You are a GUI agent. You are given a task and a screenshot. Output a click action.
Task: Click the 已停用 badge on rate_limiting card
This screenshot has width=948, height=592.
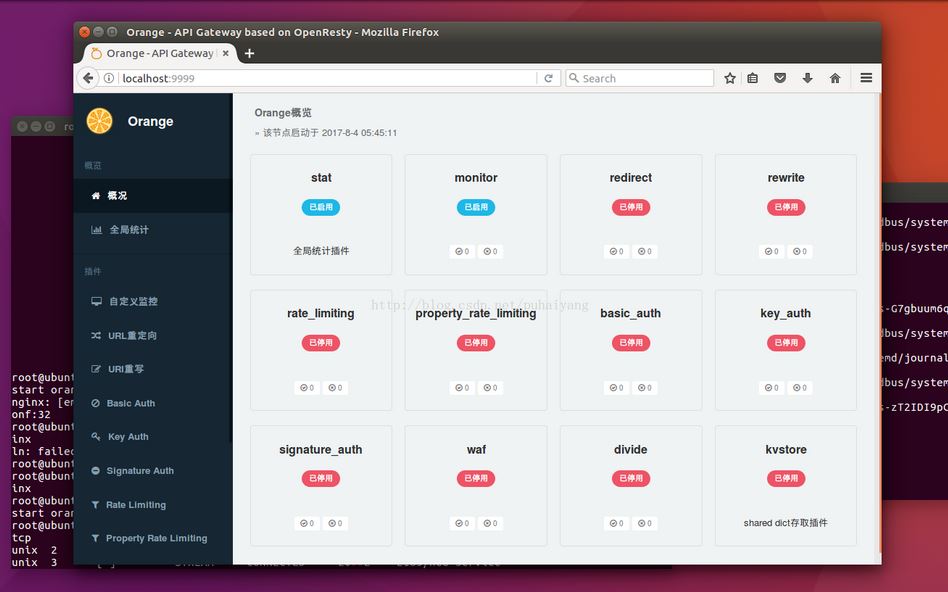pos(321,343)
